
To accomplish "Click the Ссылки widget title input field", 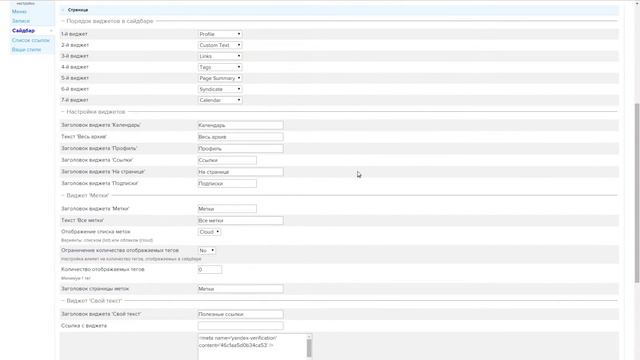I will point(227,160).
